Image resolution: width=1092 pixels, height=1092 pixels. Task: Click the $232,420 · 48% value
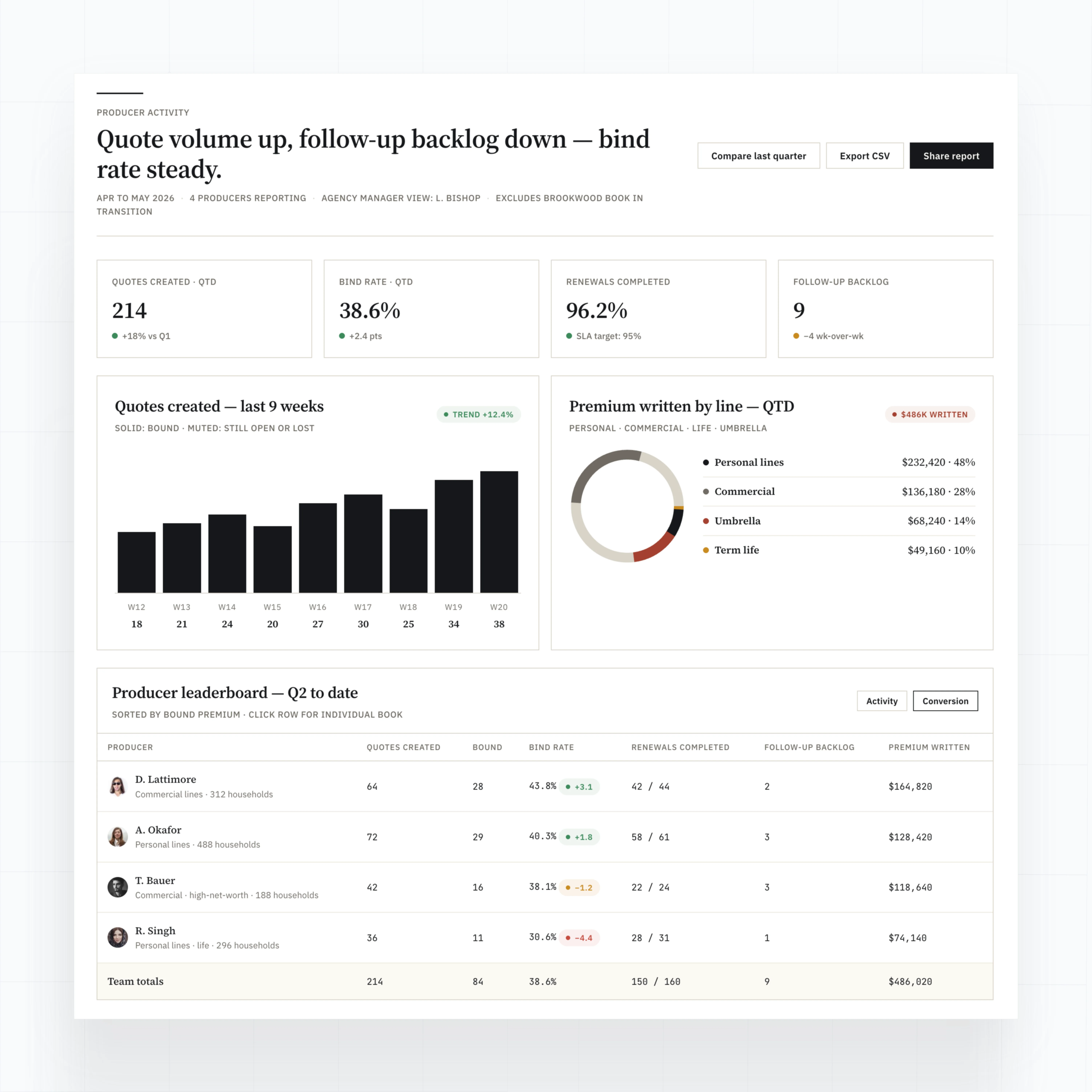[x=938, y=462]
